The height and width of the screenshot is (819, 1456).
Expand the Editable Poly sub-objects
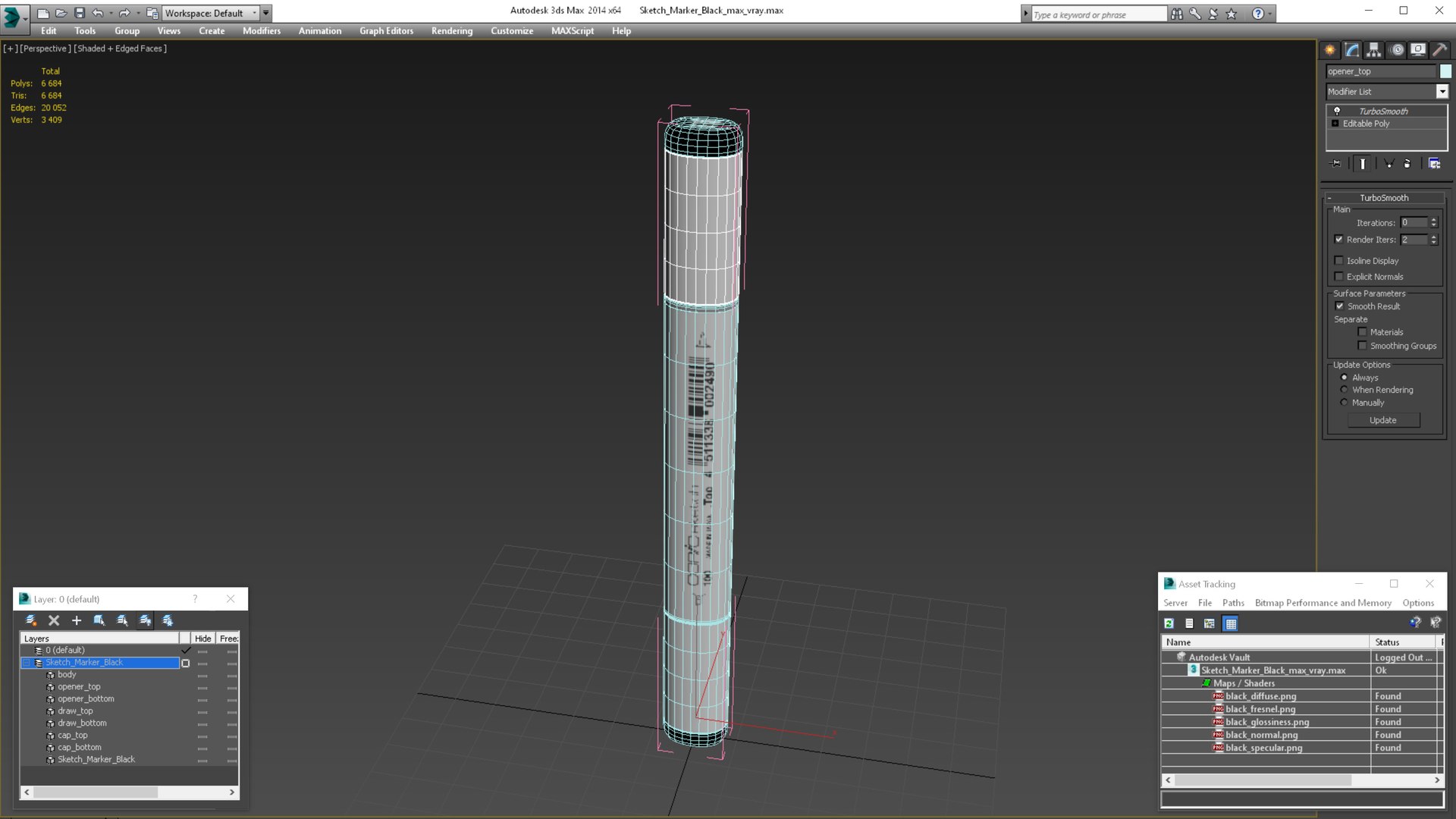tap(1335, 124)
